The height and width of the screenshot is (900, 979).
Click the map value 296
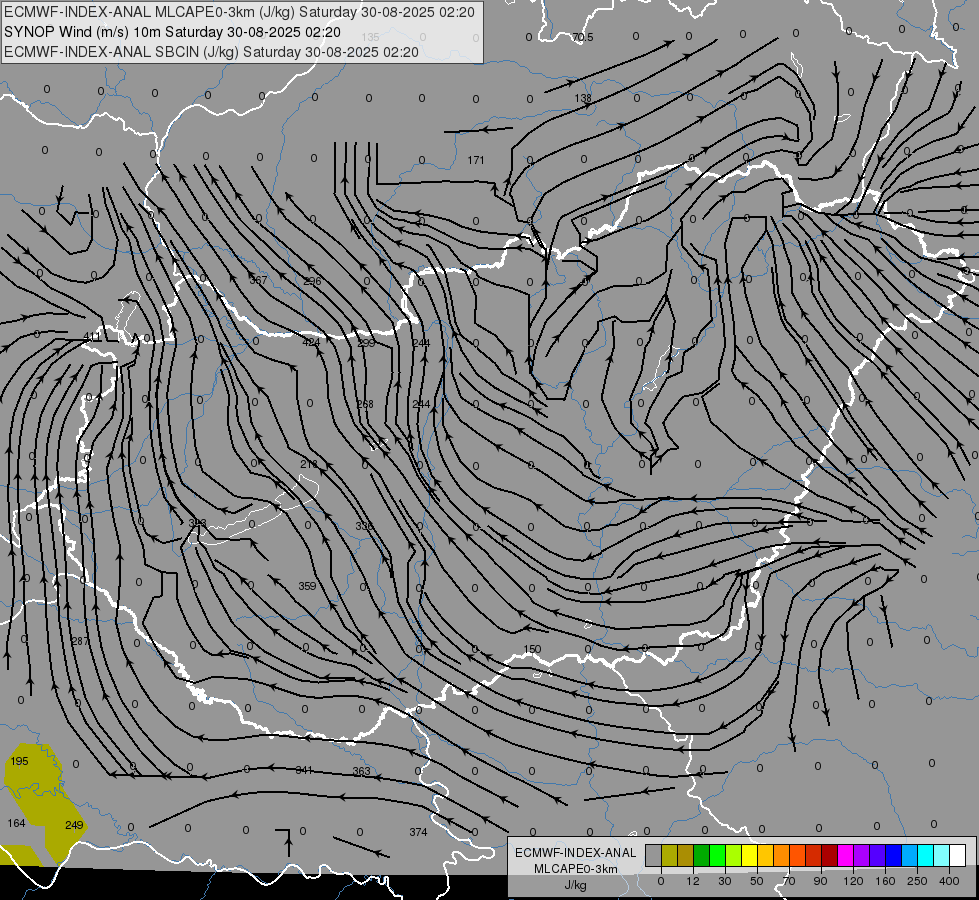click(312, 281)
